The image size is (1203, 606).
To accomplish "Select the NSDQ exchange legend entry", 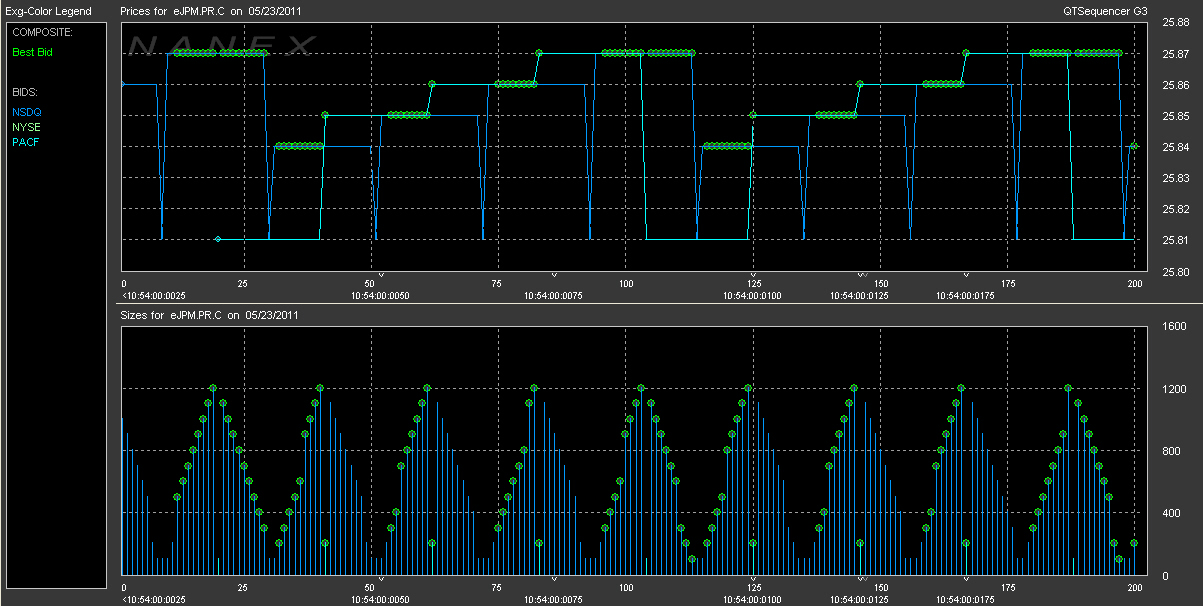I will [x=27, y=112].
